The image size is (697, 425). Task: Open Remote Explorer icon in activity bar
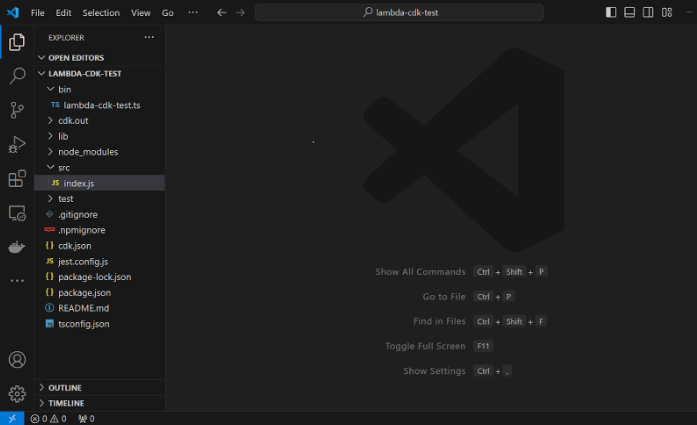[17, 213]
